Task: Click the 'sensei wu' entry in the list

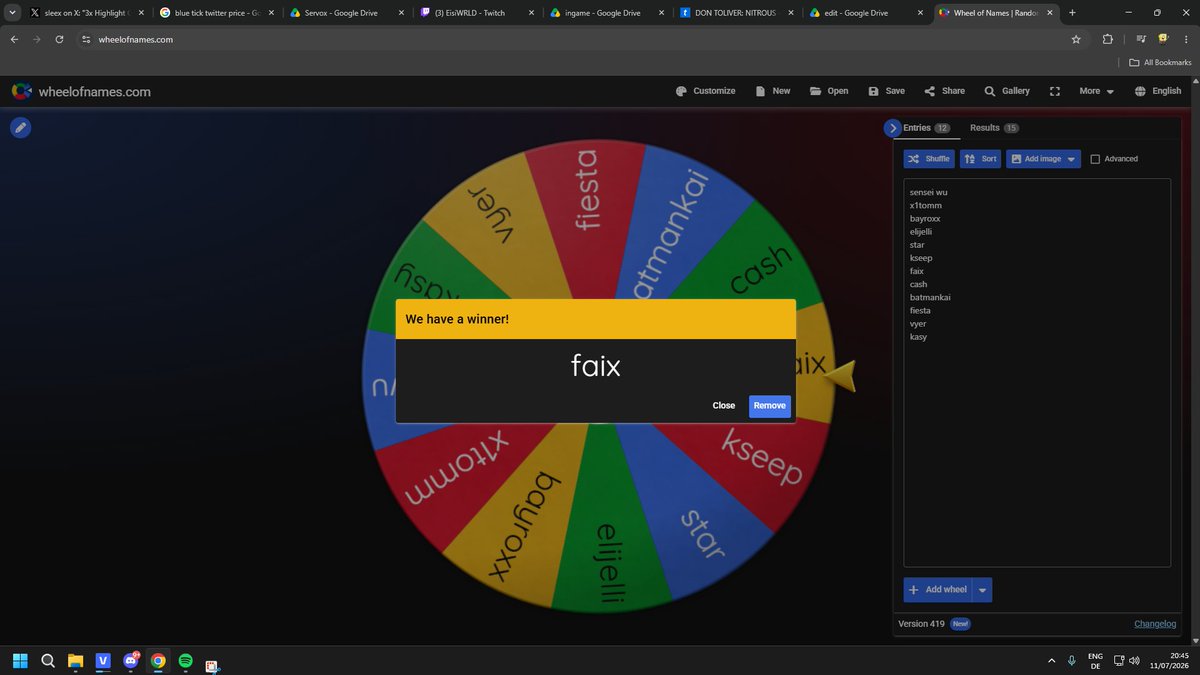Action: click(x=928, y=192)
